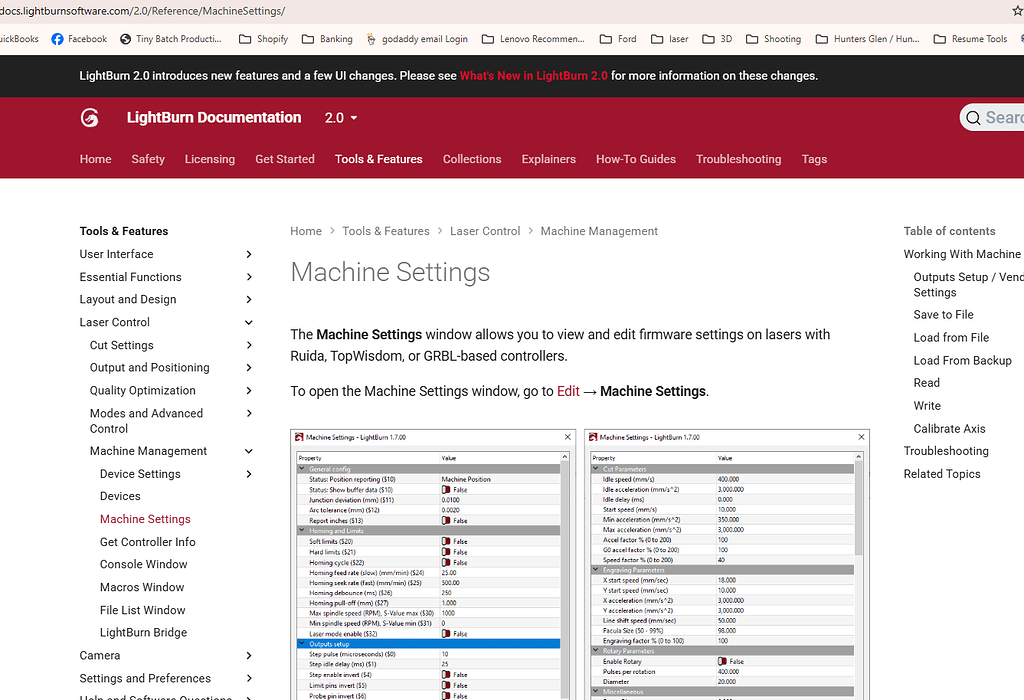This screenshot has height=700, width=1024.
Task: Collapse Machine Management subsection
Action: (x=249, y=451)
